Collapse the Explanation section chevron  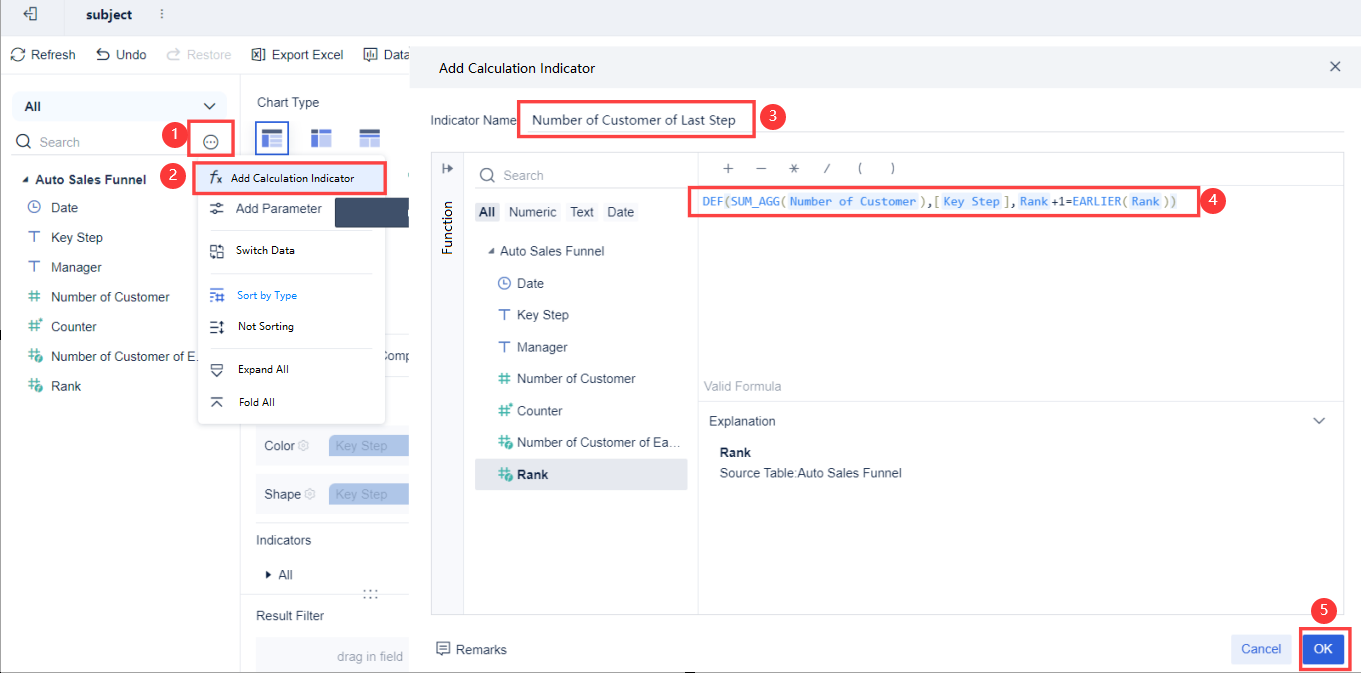[x=1319, y=421]
